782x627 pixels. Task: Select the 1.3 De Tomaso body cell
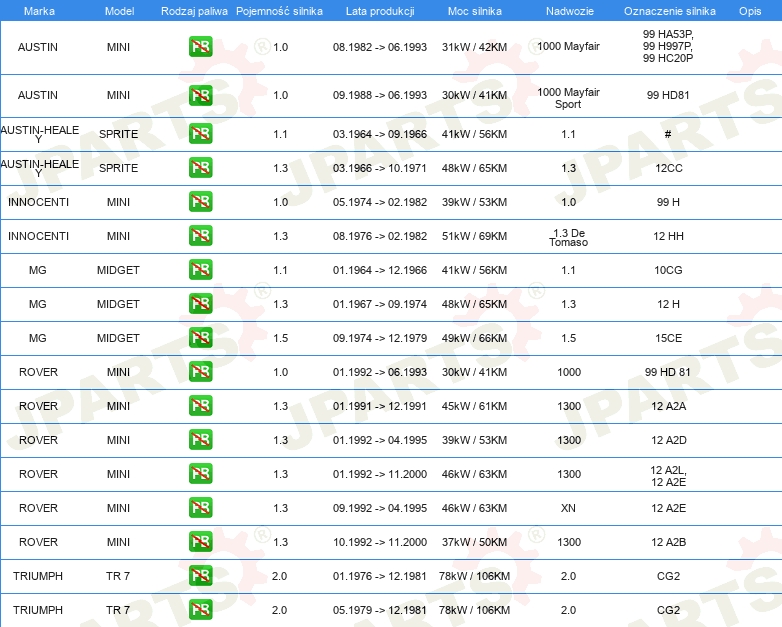click(x=569, y=237)
